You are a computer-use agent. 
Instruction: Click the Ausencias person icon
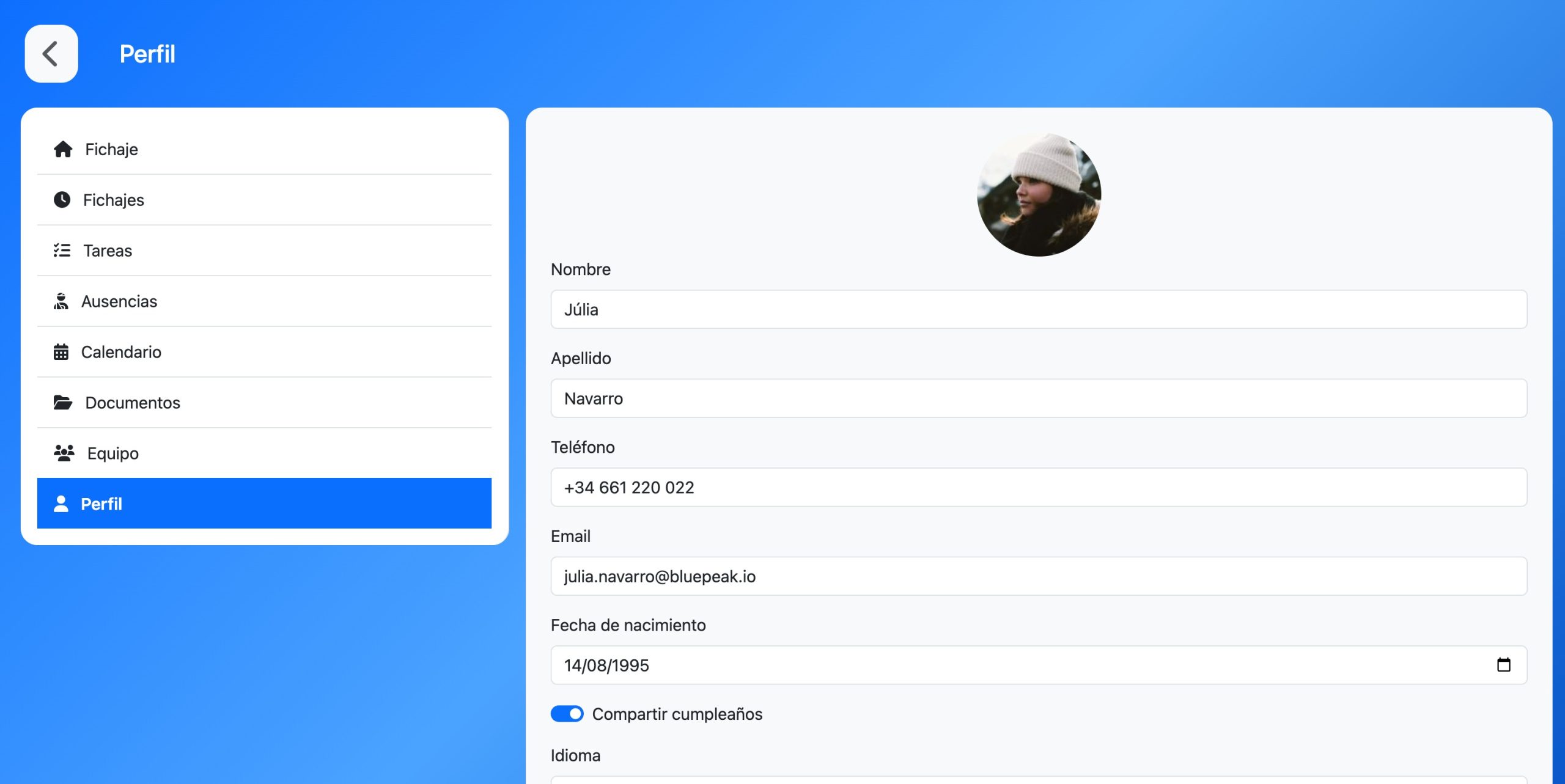pos(61,301)
